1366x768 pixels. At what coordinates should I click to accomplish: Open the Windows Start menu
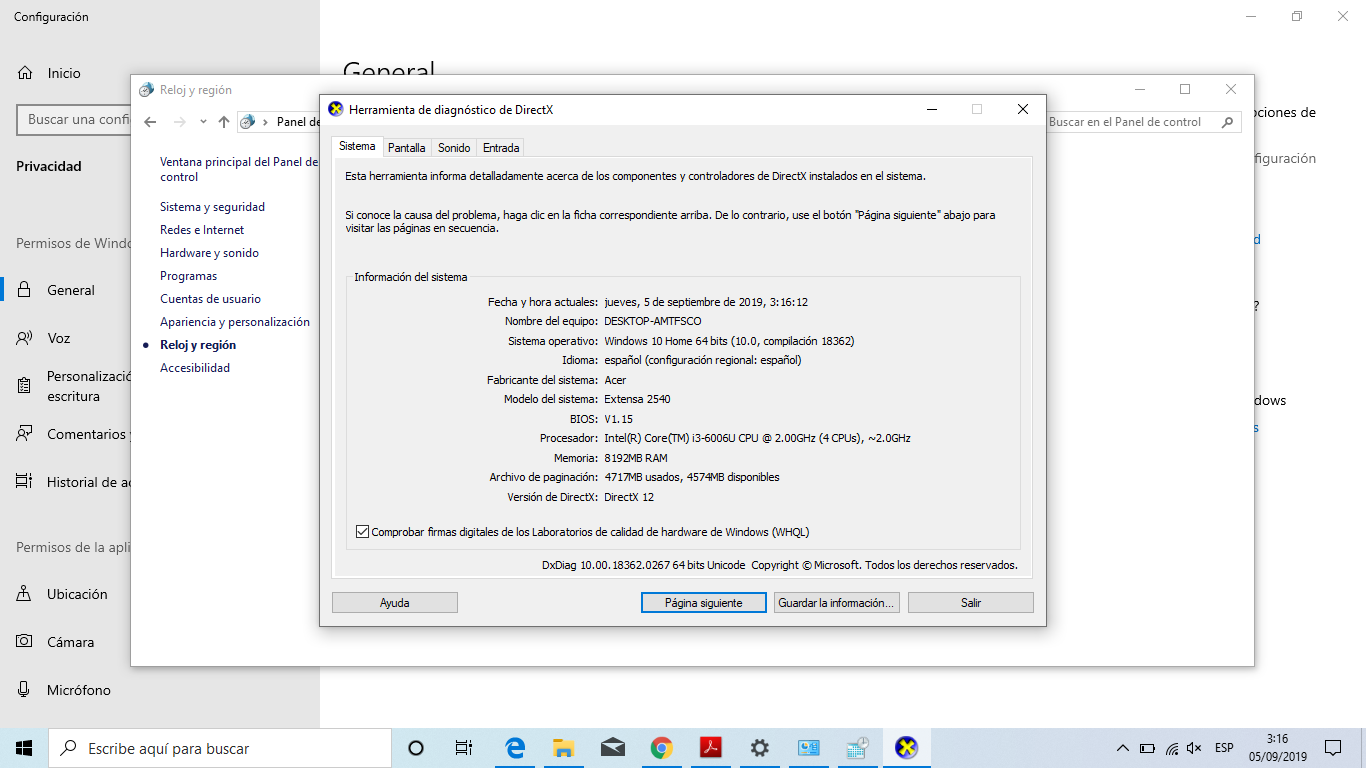click(x=24, y=748)
